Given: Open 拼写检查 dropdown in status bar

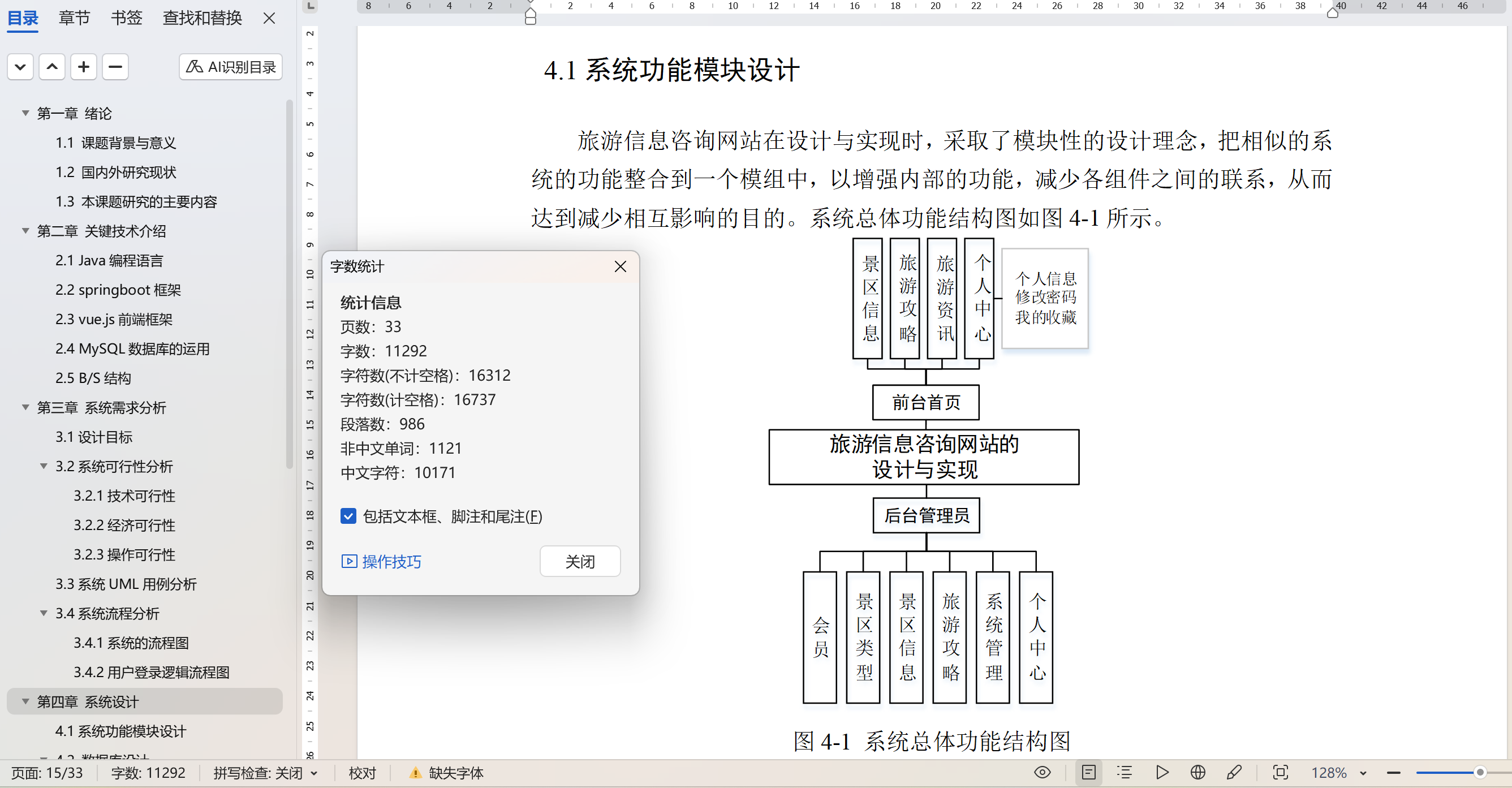Looking at the screenshot, I should point(314,773).
